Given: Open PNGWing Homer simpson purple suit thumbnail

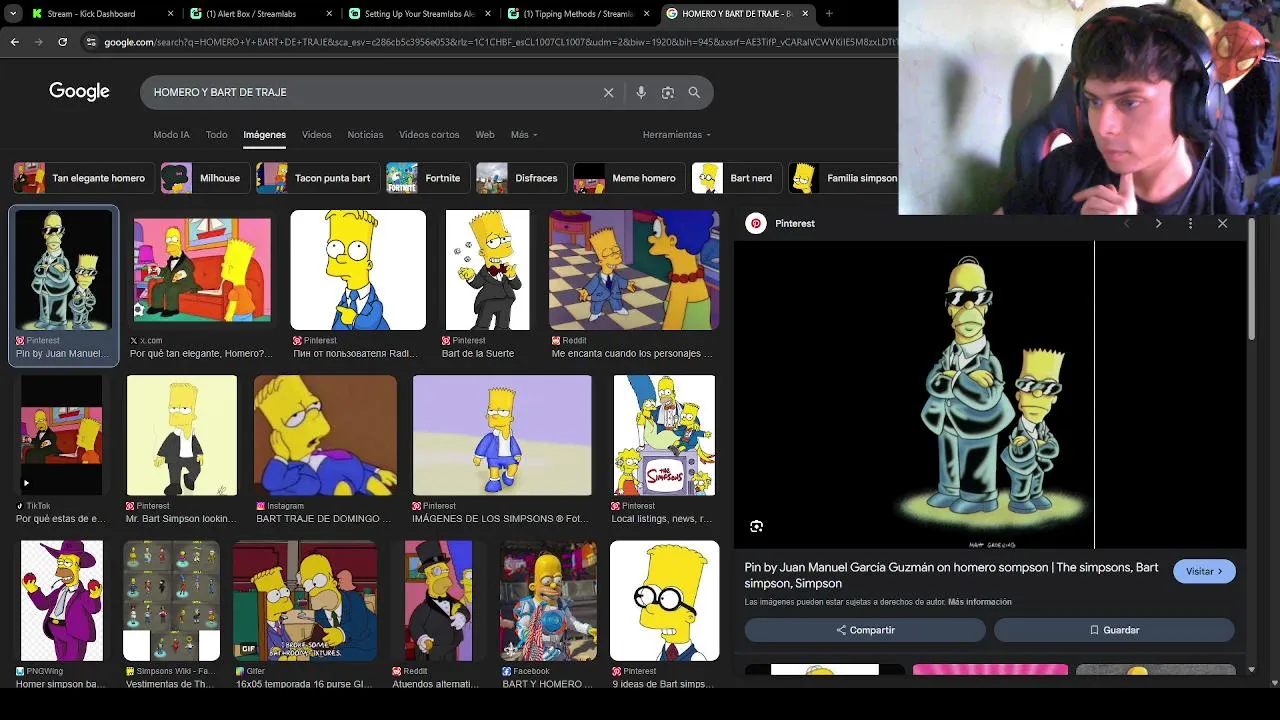Looking at the screenshot, I should click(62, 601).
